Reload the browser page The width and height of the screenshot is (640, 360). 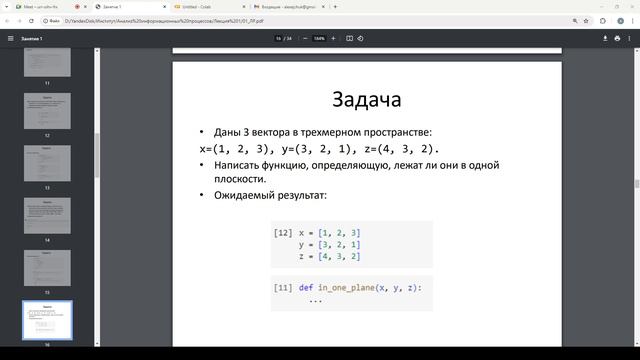pos(31,21)
